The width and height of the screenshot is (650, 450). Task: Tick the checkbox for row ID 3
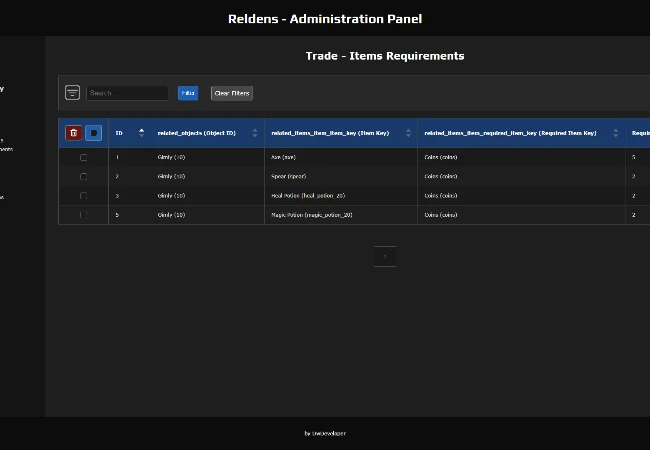[83, 196]
